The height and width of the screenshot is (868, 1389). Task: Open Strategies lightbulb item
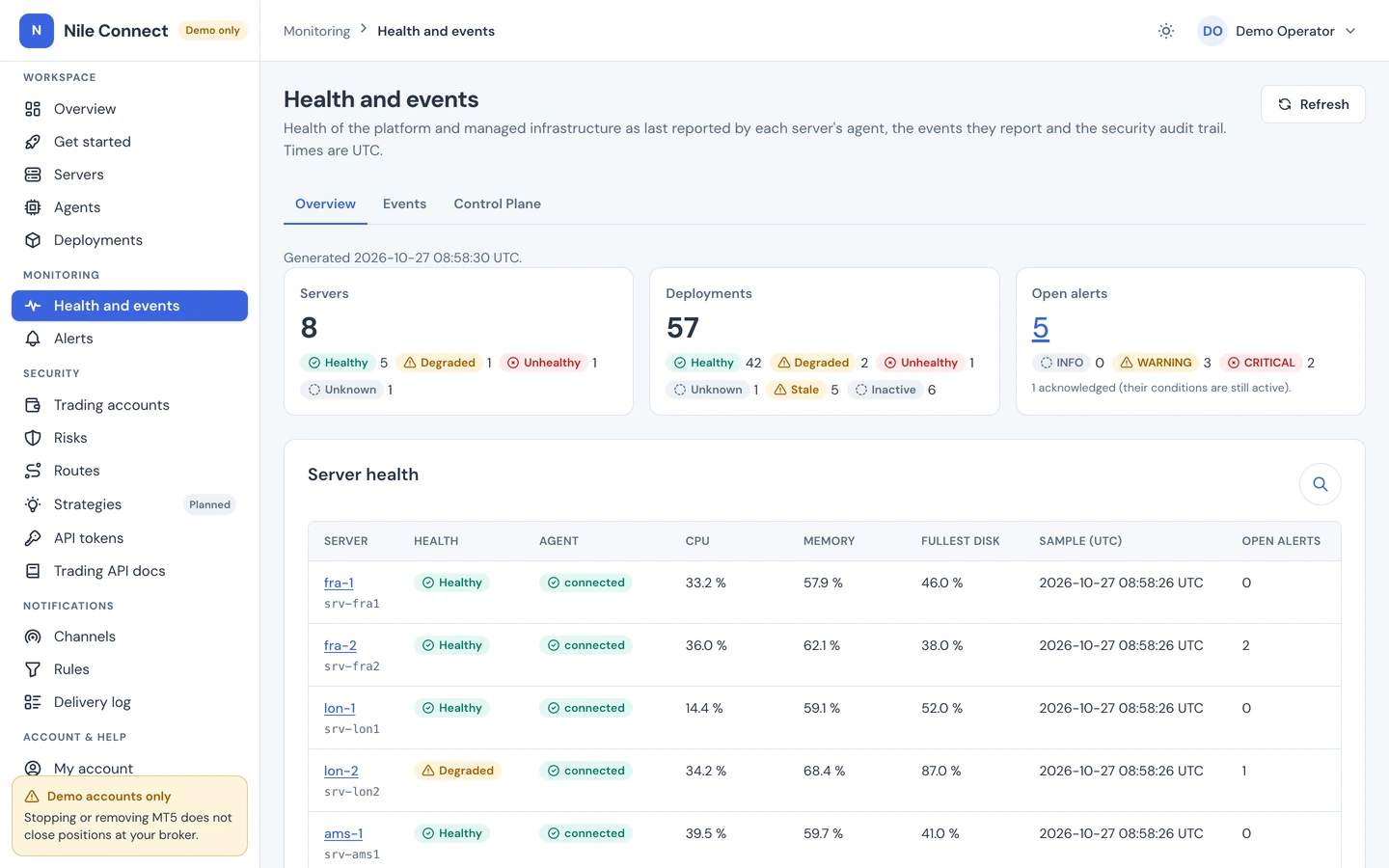[x=129, y=504]
